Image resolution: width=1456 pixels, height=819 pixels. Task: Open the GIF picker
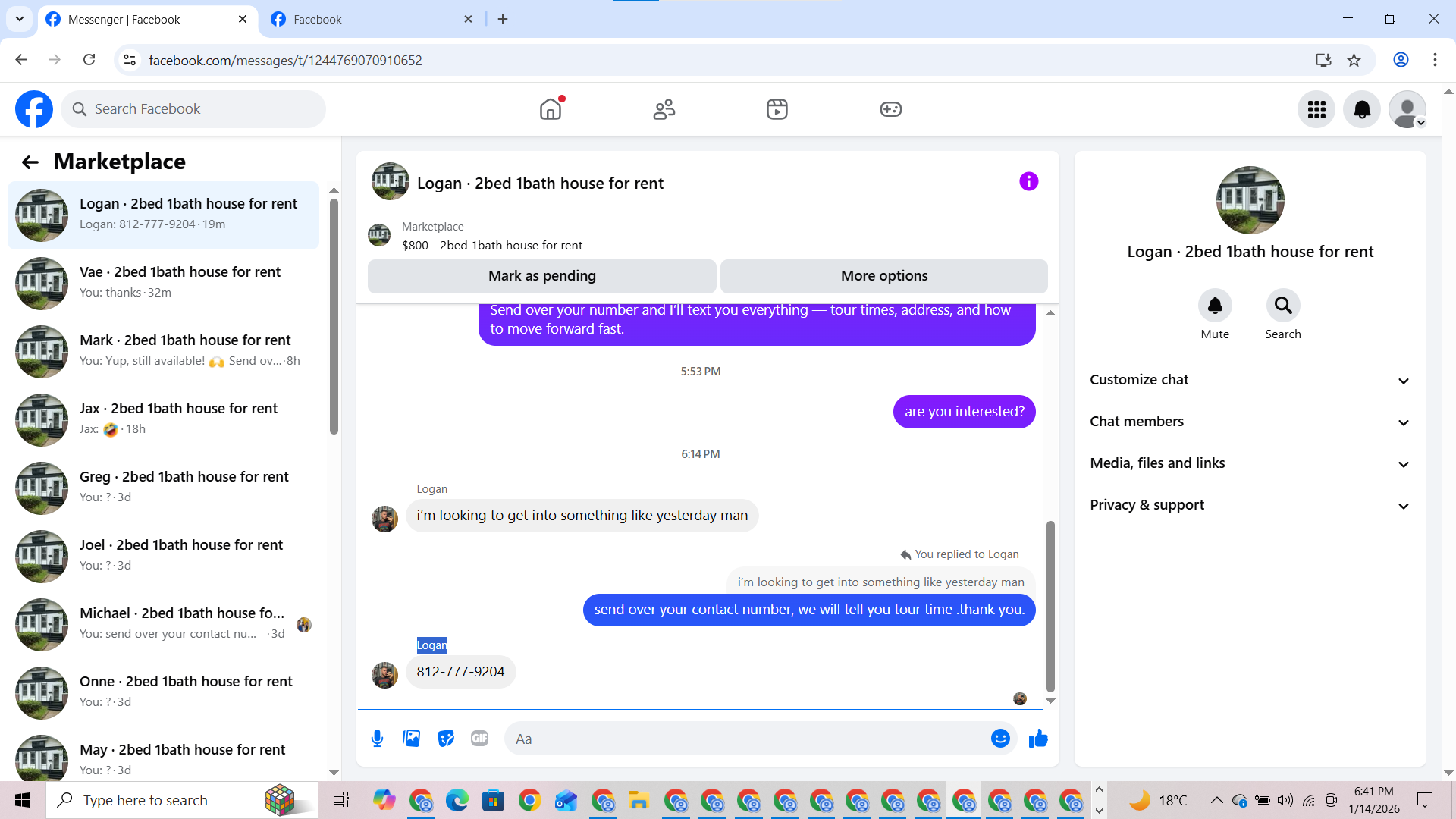pos(479,739)
